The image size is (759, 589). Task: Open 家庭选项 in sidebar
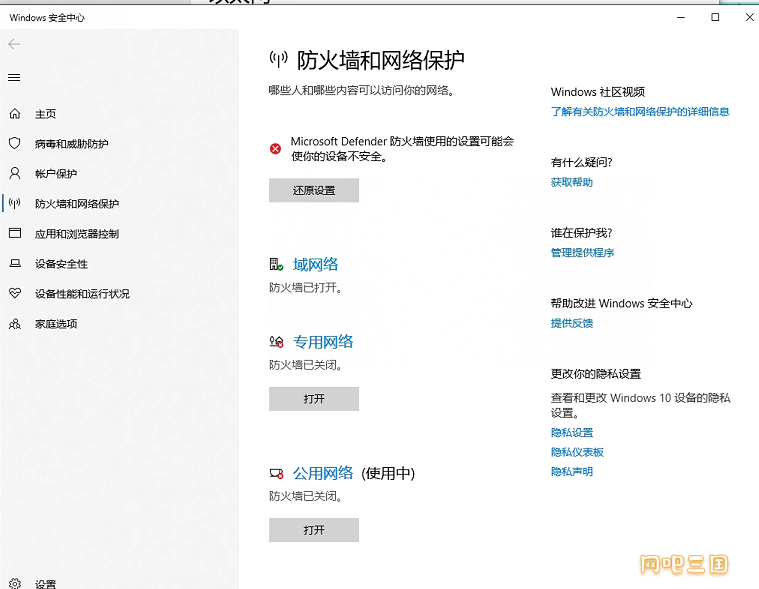(56, 324)
